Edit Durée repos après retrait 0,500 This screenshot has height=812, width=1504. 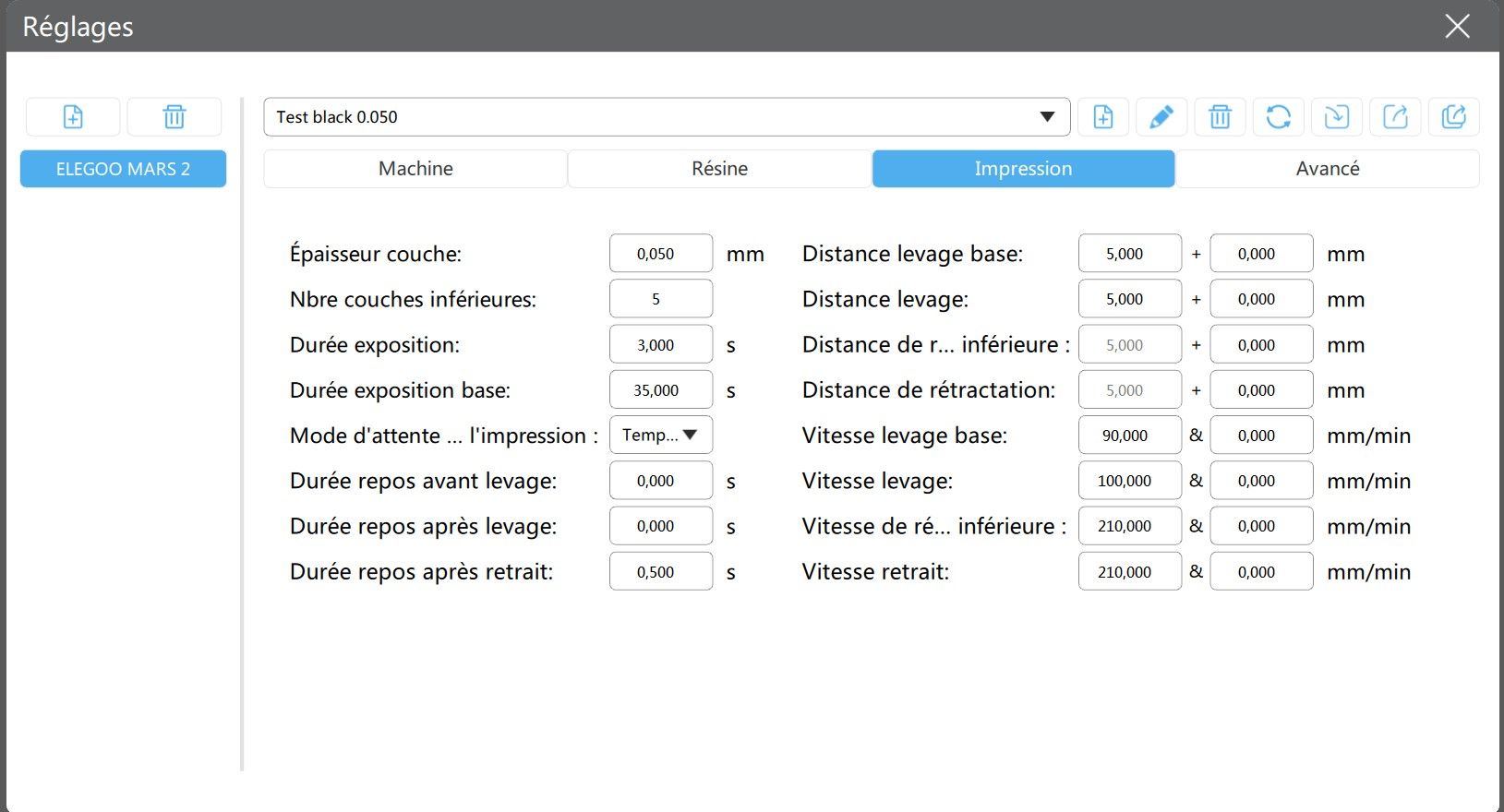(x=661, y=572)
